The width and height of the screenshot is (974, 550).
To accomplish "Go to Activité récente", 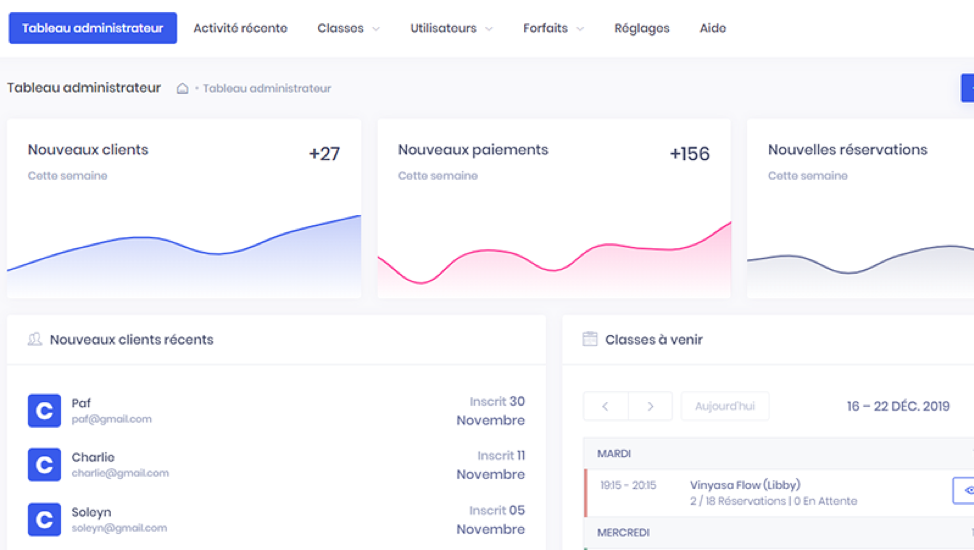I will coord(240,28).
